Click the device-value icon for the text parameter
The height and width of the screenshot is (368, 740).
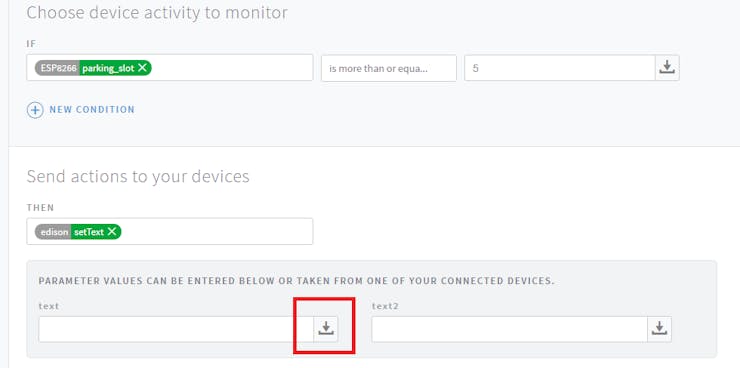click(326, 329)
